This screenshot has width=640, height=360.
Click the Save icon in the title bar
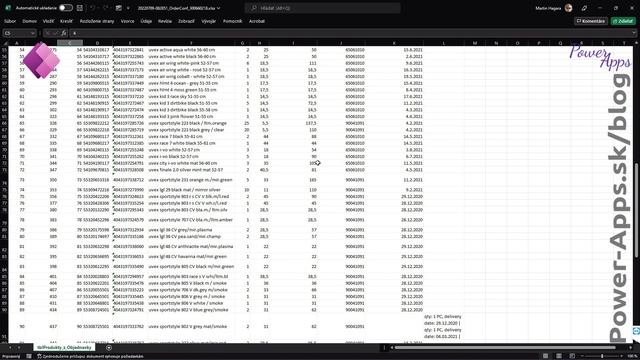point(80,8)
